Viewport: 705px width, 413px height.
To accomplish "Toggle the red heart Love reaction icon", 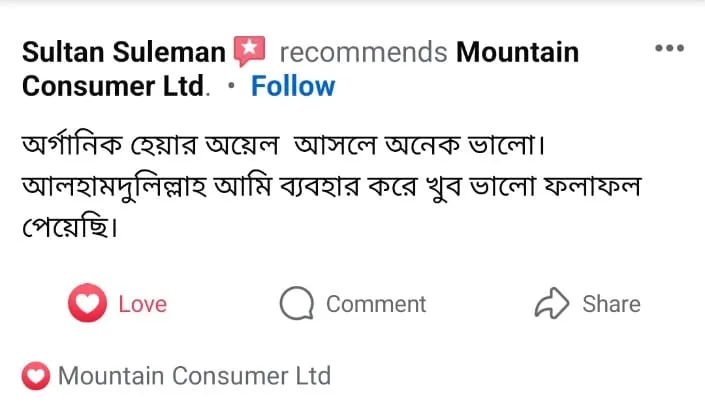I will [x=87, y=304].
